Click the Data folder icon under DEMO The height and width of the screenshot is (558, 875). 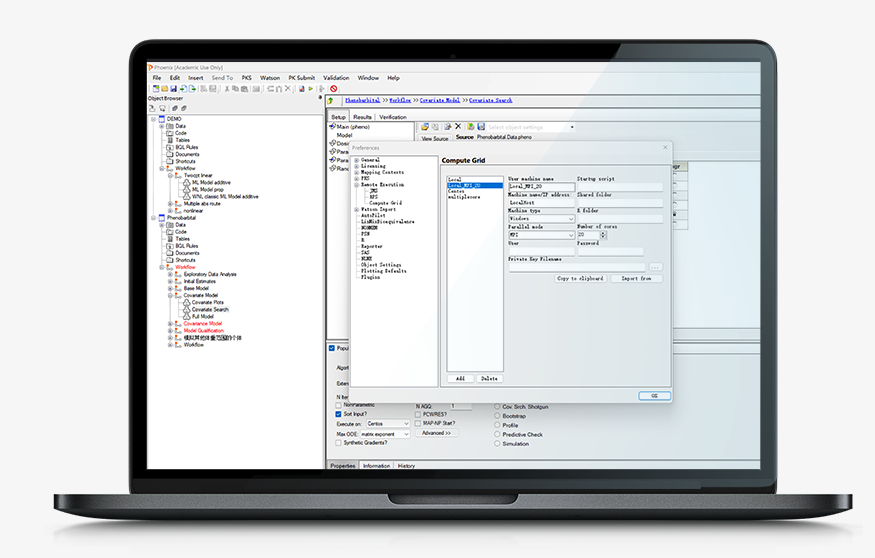pos(169,126)
